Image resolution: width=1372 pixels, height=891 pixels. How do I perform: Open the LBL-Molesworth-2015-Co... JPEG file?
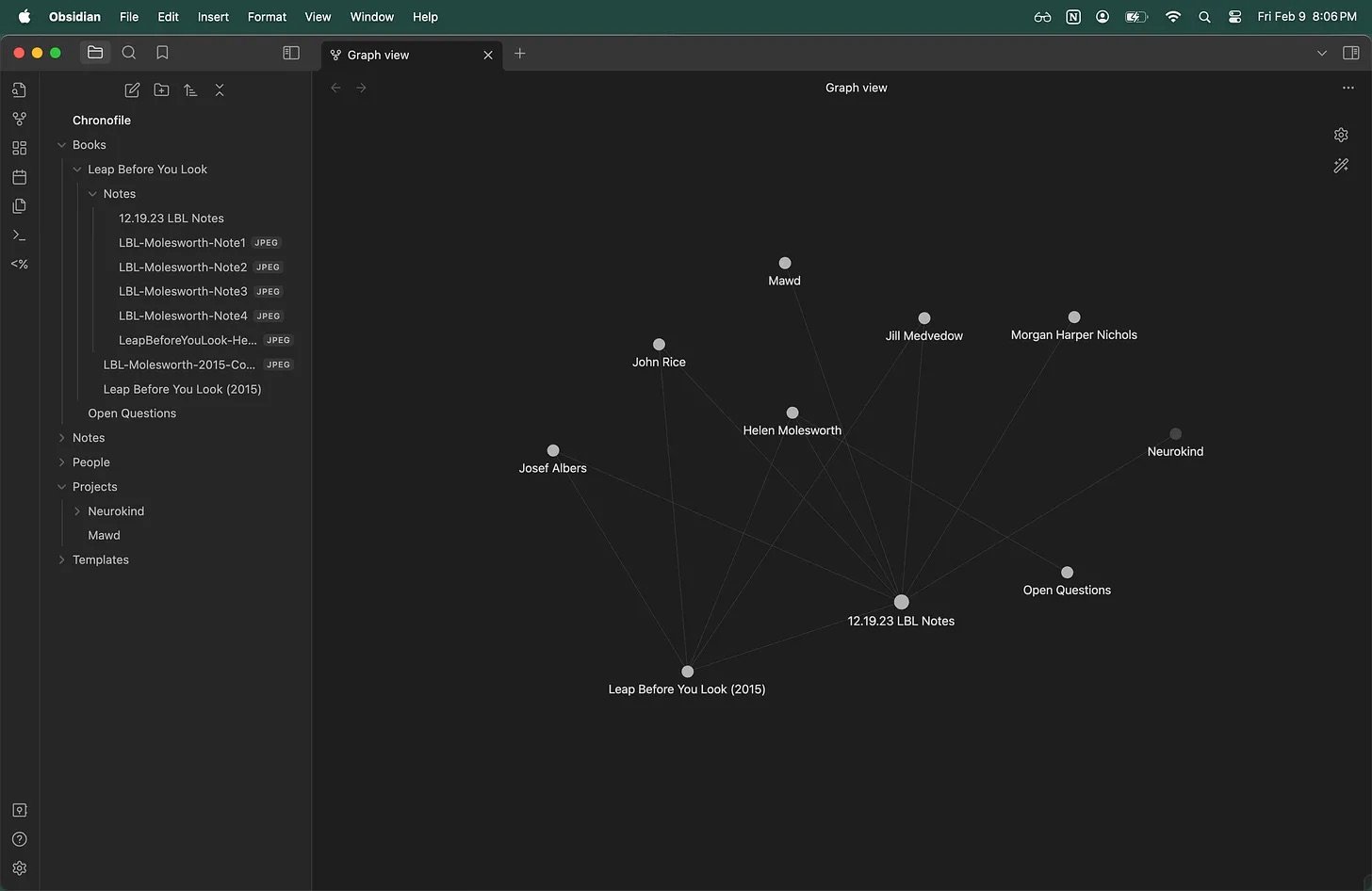tap(179, 364)
